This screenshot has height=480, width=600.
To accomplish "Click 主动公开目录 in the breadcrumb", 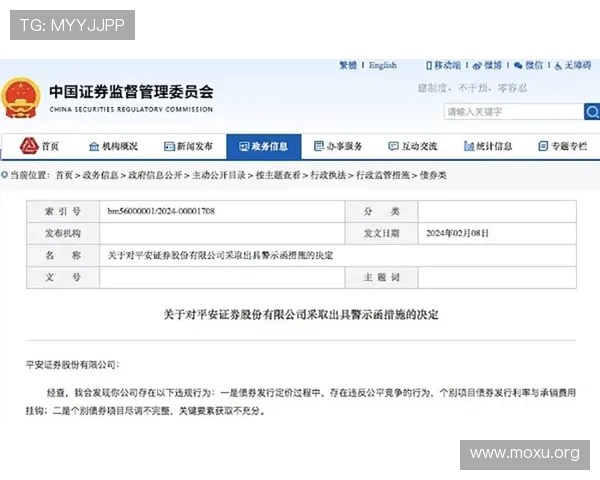I will click(219, 175).
